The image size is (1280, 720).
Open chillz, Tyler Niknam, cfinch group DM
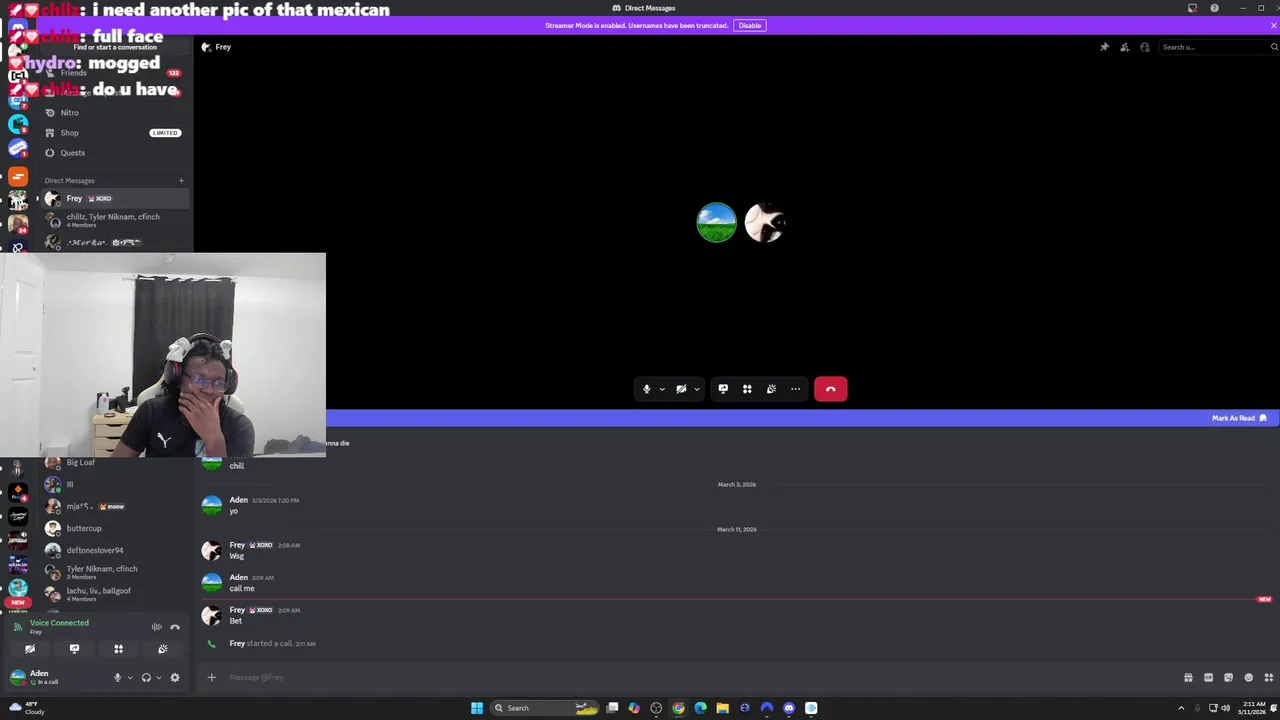click(x=115, y=220)
